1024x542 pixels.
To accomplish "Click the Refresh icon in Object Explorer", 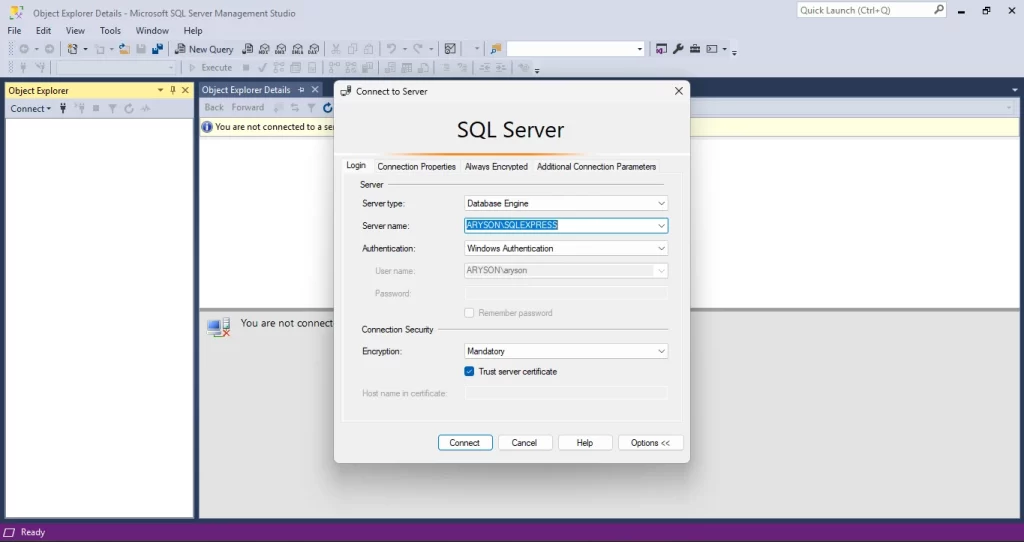I will (x=129, y=108).
